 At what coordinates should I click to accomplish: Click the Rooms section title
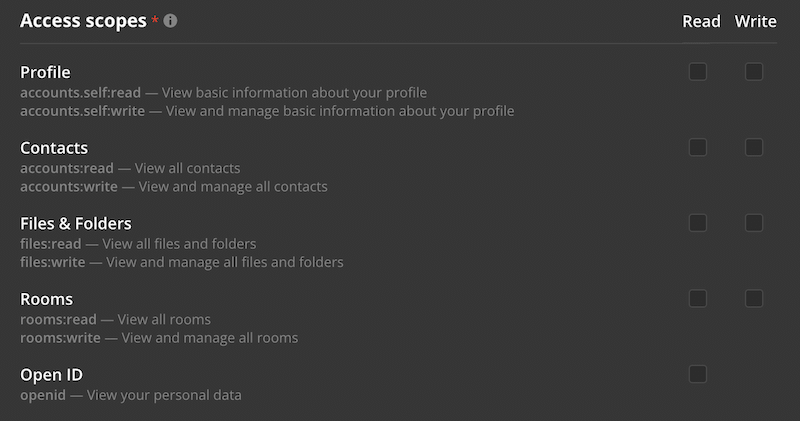[47, 299]
